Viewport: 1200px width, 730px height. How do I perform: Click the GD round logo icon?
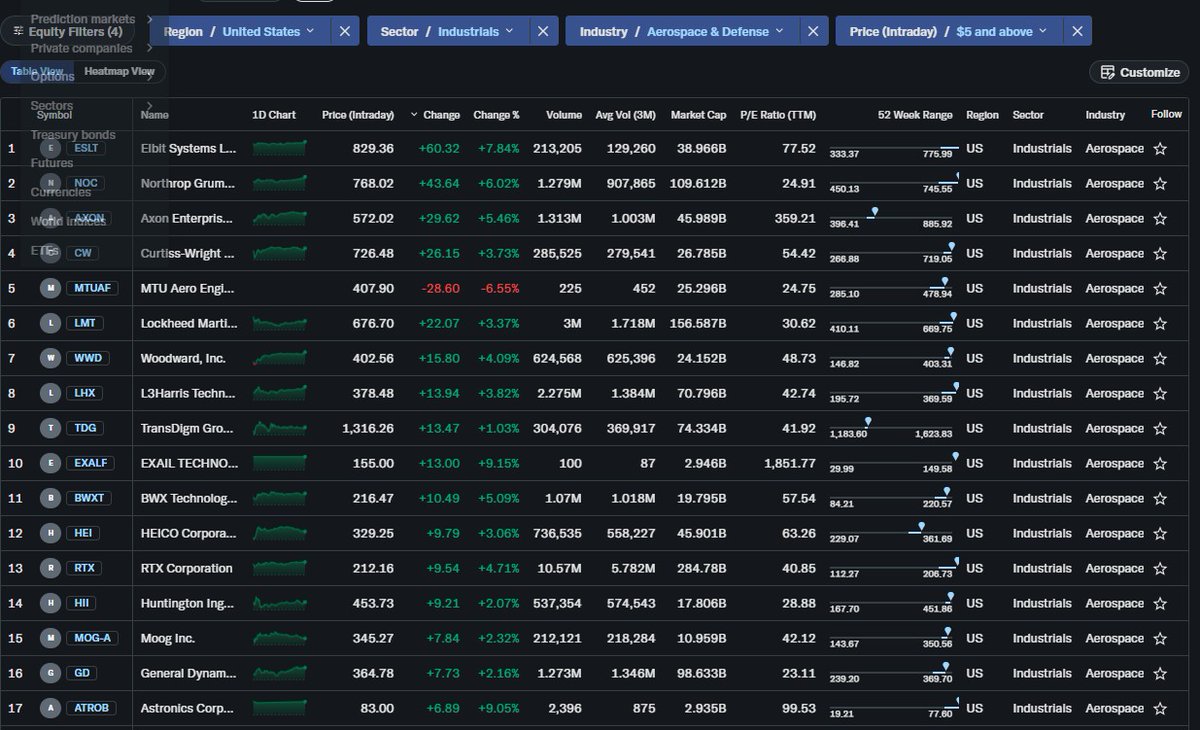click(49, 673)
